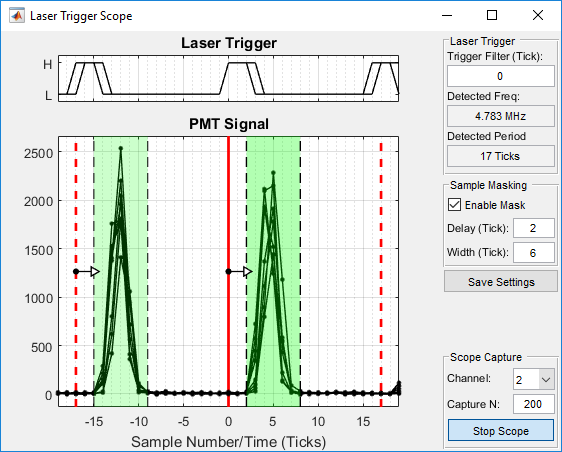This screenshot has width=562, height=452.
Task: Click the Laser Trigger waveform plot
Action: pyautogui.click(x=228, y=78)
